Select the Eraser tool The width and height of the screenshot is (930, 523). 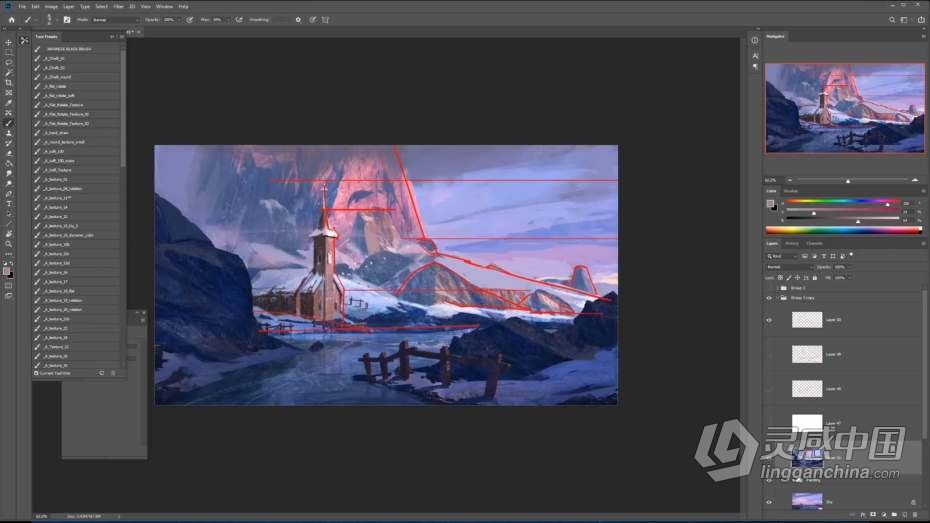click(x=8, y=154)
